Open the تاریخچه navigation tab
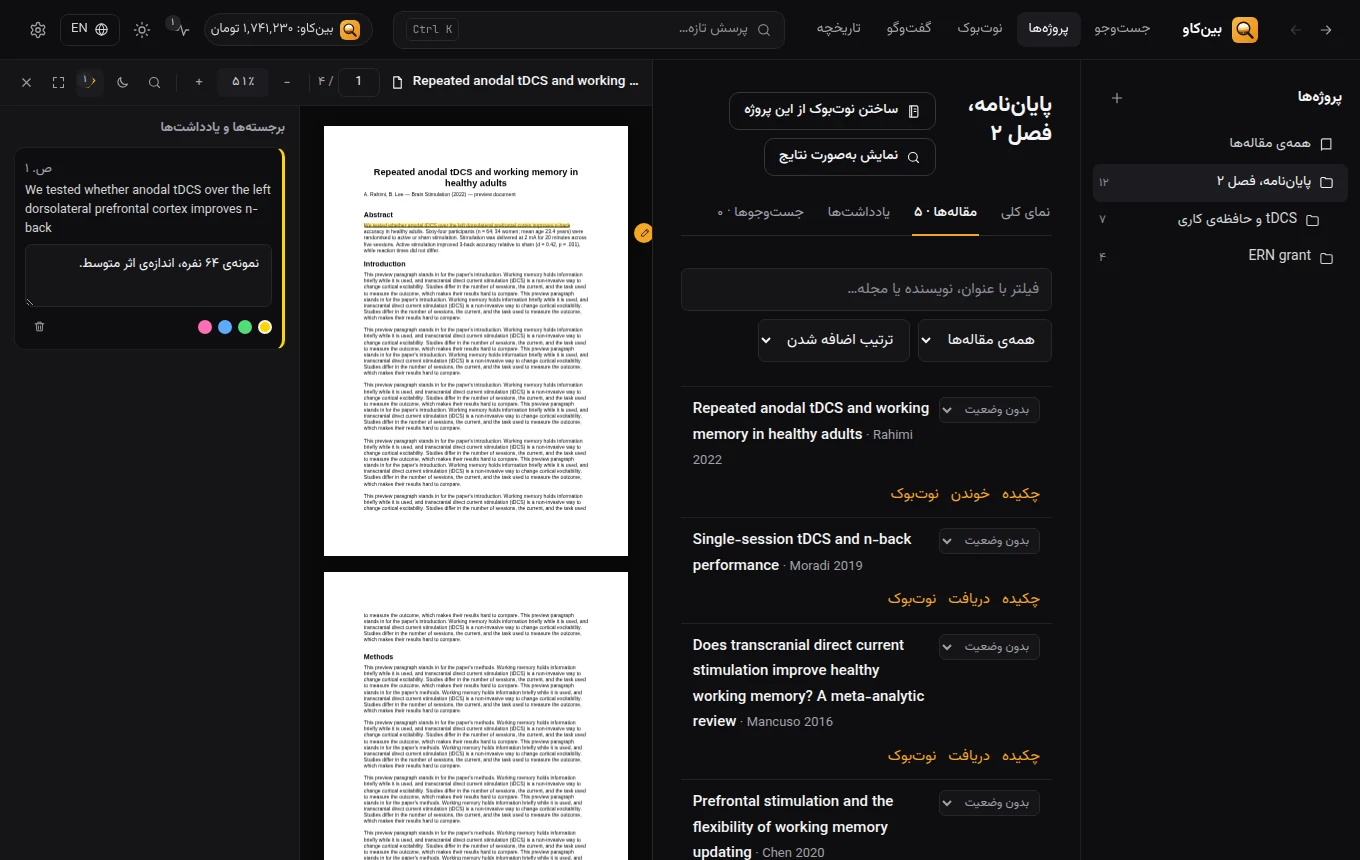 coord(839,29)
